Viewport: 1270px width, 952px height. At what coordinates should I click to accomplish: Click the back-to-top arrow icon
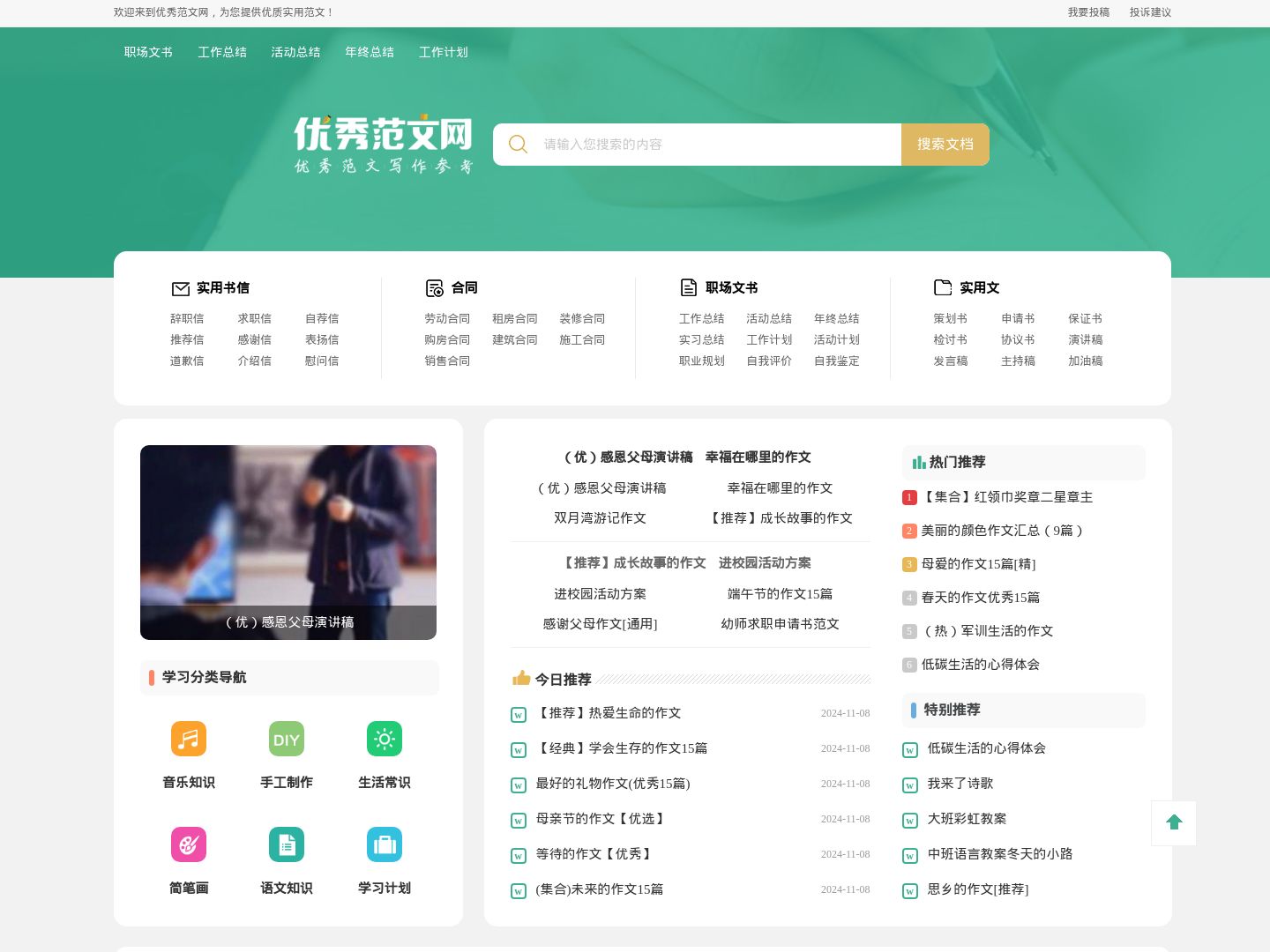pyautogui.click(x=1174, y=822)
